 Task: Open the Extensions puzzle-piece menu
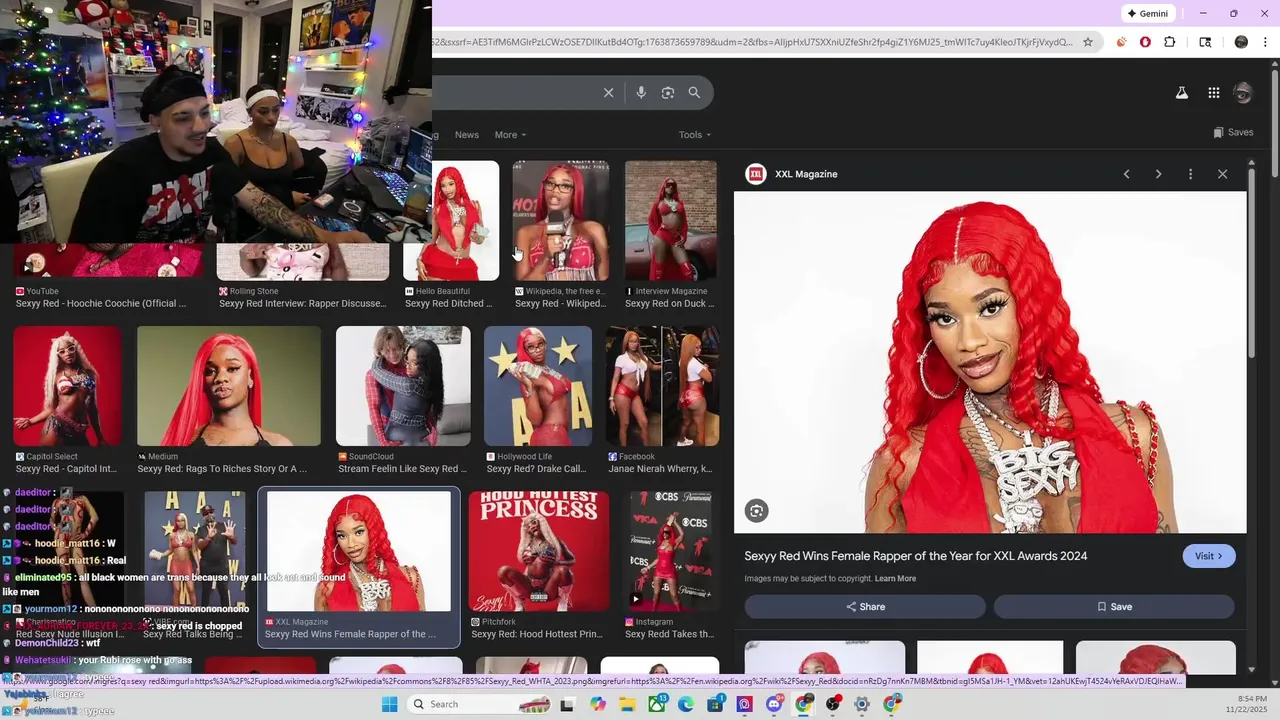coord(1170,42)
